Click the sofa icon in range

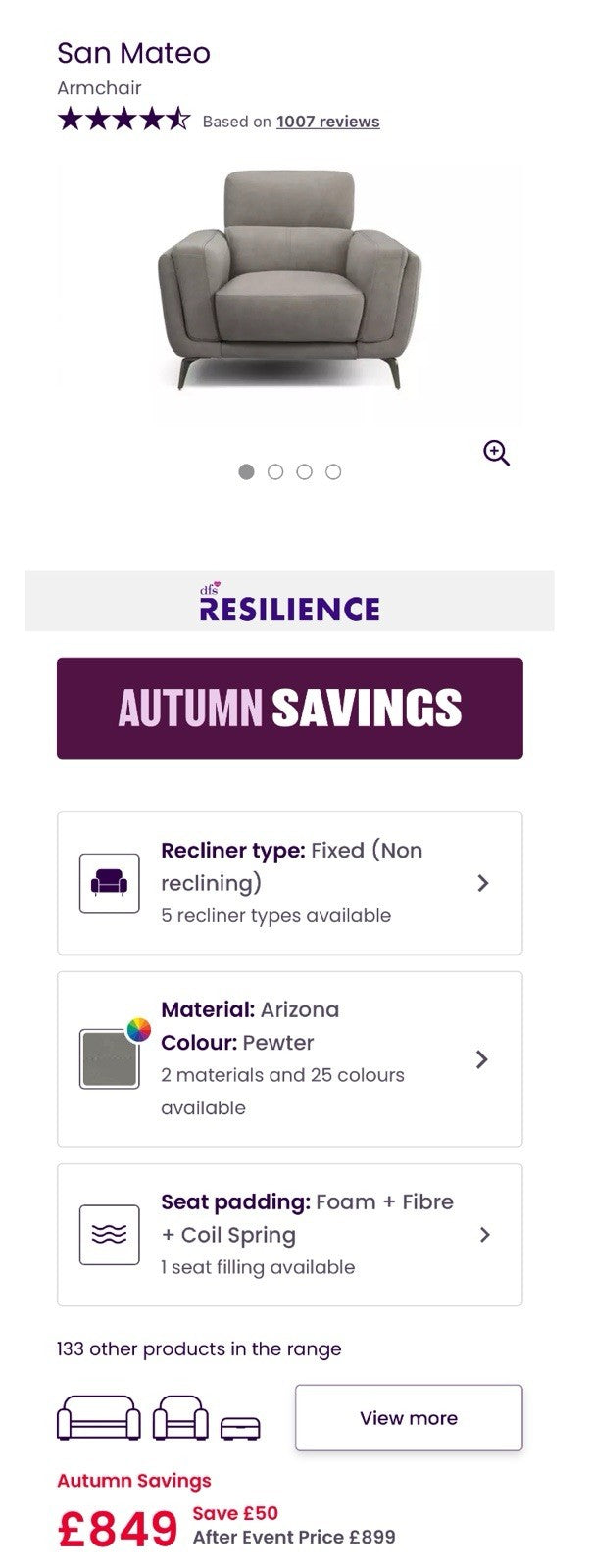pyautogui.click(x=99, y=1418)
